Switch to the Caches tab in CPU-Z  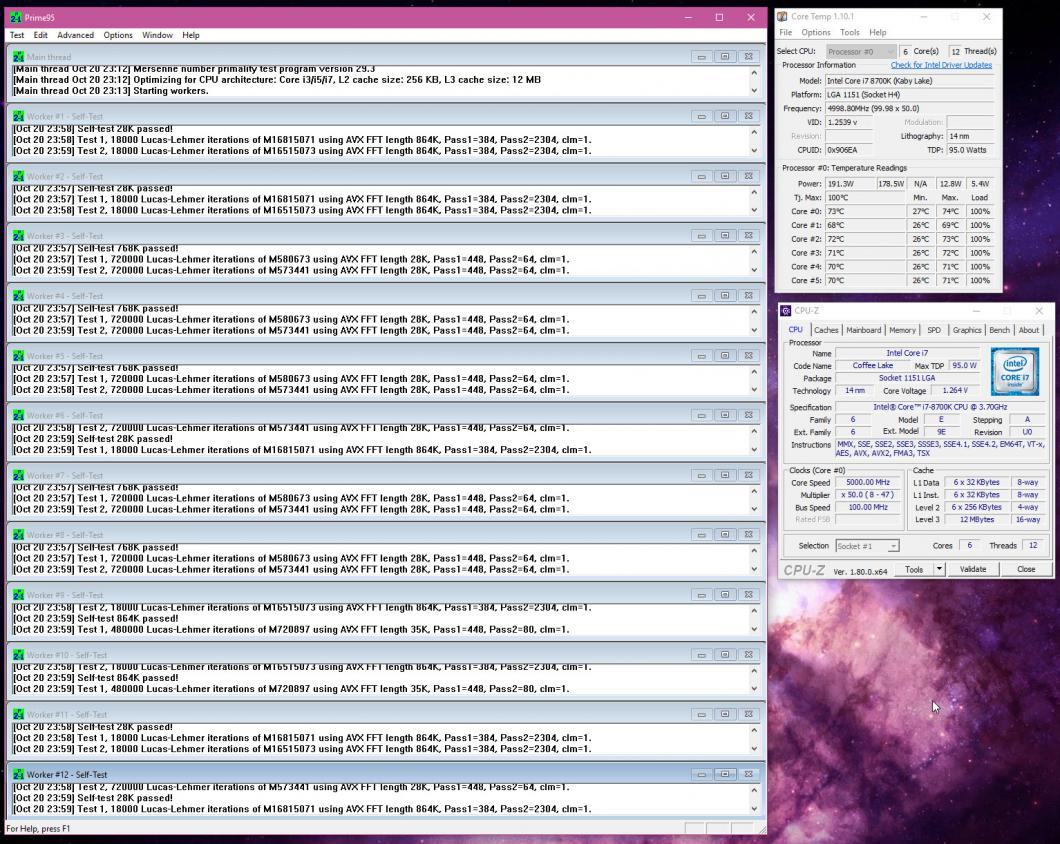point(825,330)
